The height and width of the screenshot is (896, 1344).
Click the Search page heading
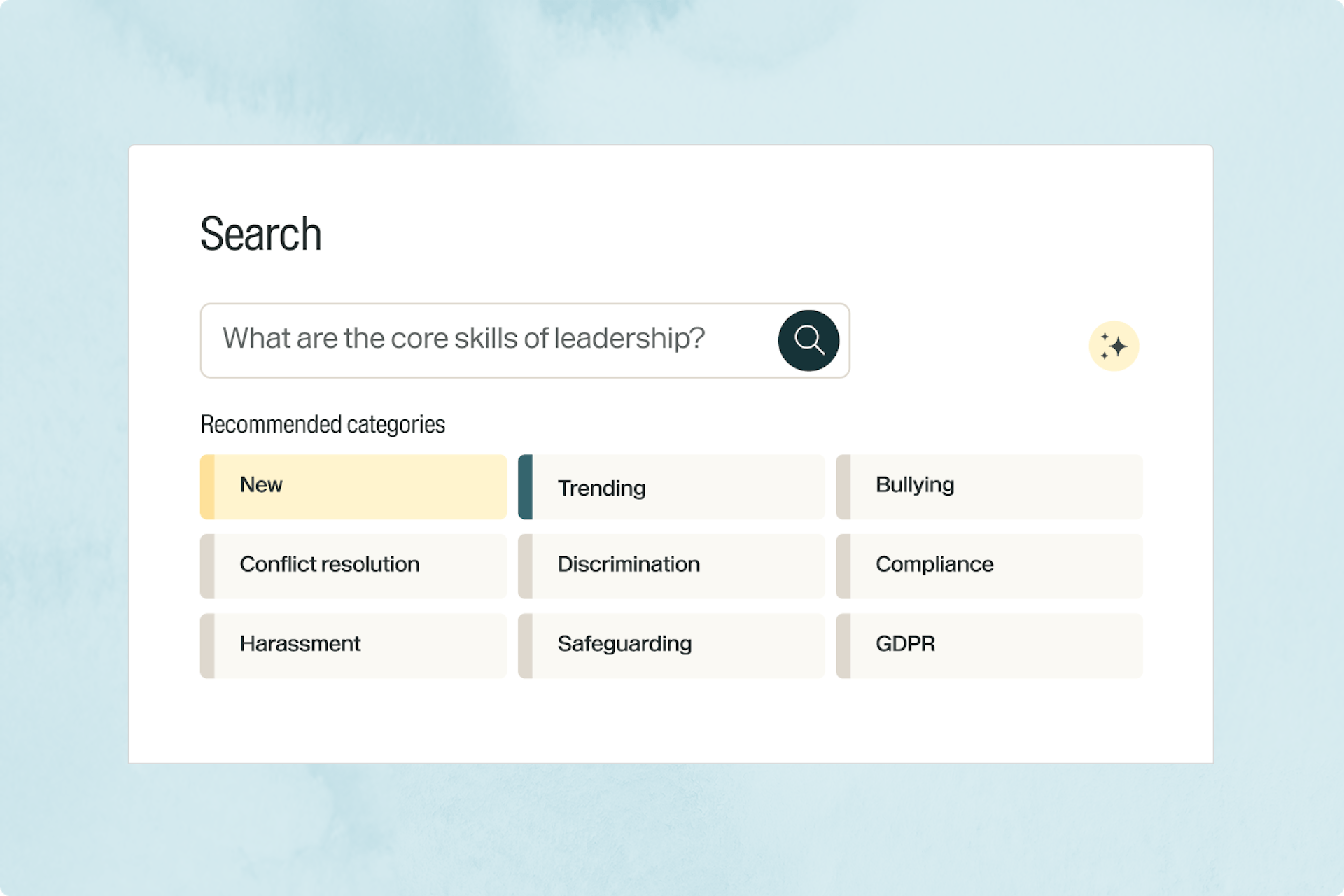click(261, 234)
